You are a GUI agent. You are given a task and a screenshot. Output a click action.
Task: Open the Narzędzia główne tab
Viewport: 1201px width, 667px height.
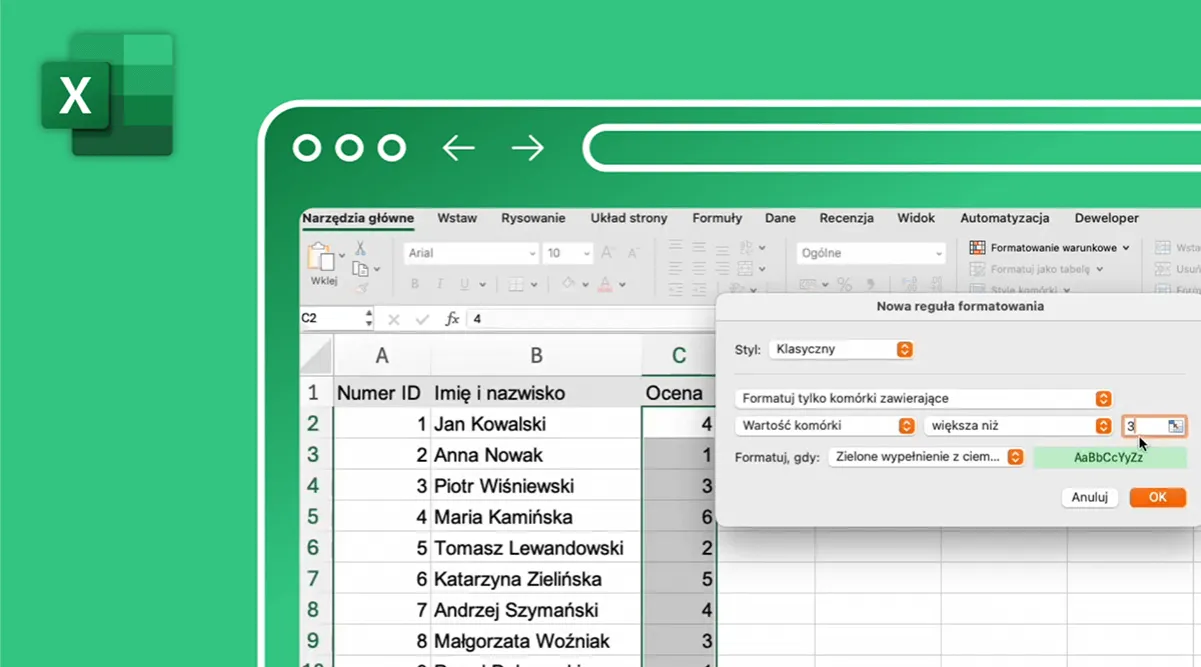pos(358,218)
